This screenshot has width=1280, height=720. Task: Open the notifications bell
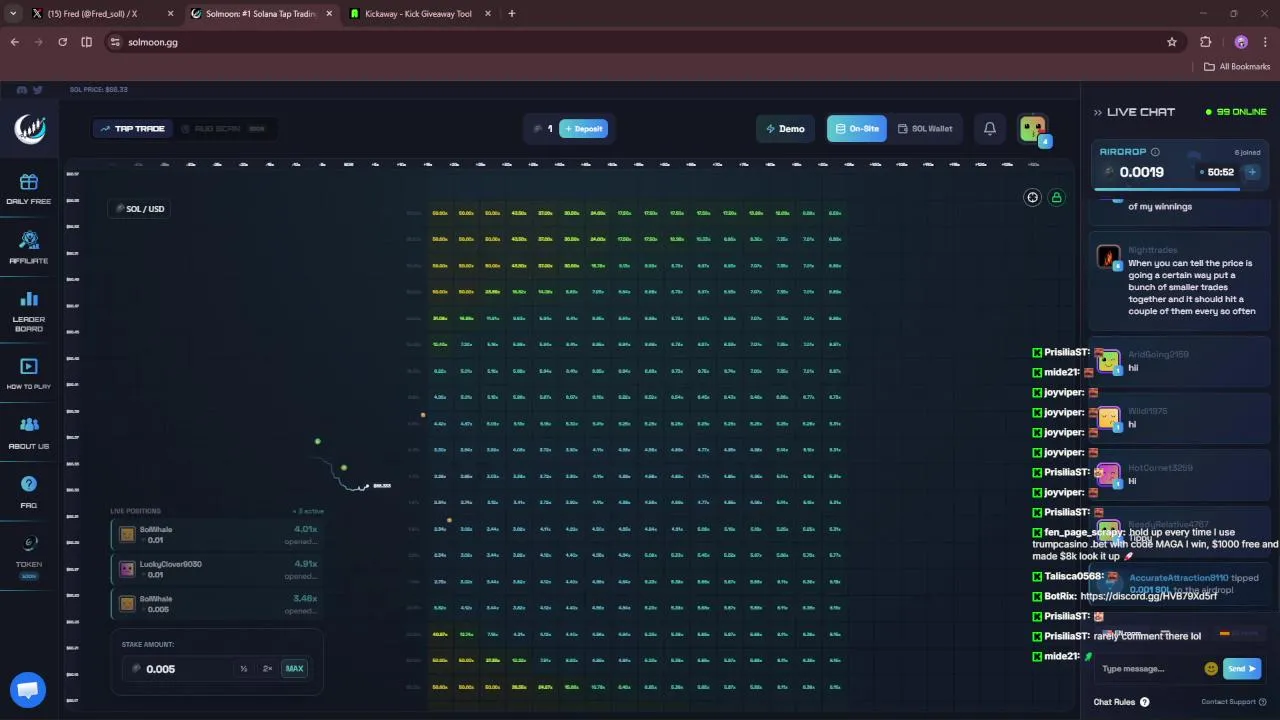point(989,128)
